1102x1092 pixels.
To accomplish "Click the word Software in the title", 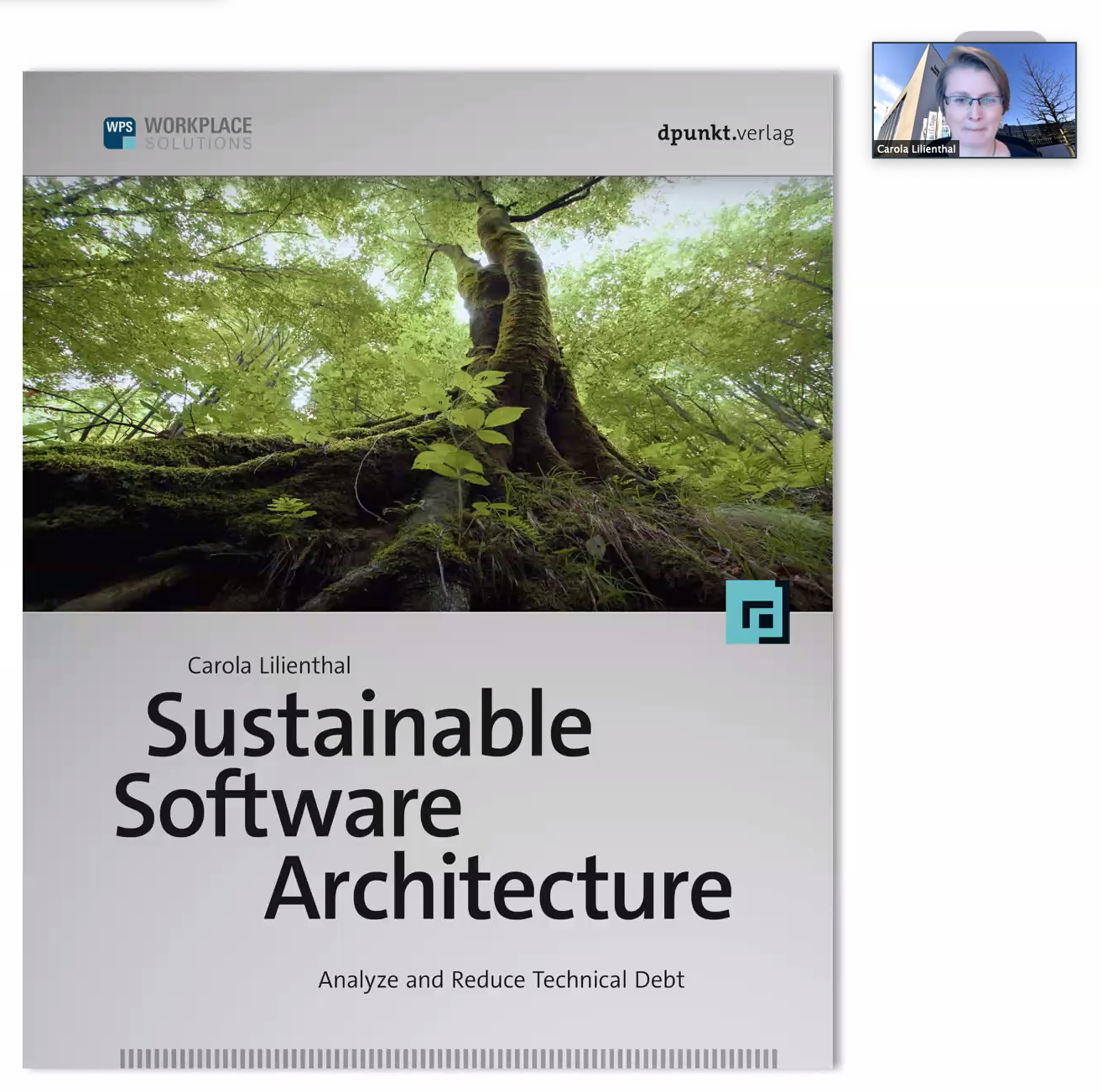I will tap(288, 807).
